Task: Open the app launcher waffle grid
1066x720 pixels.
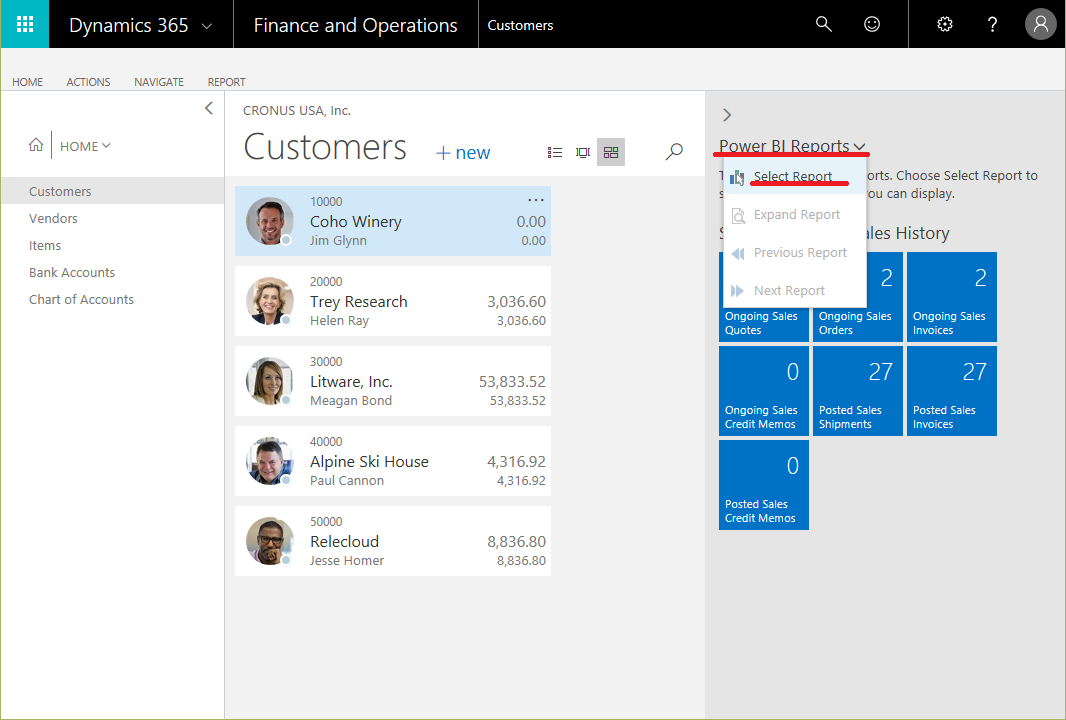Action: click(x=25, y=24)
